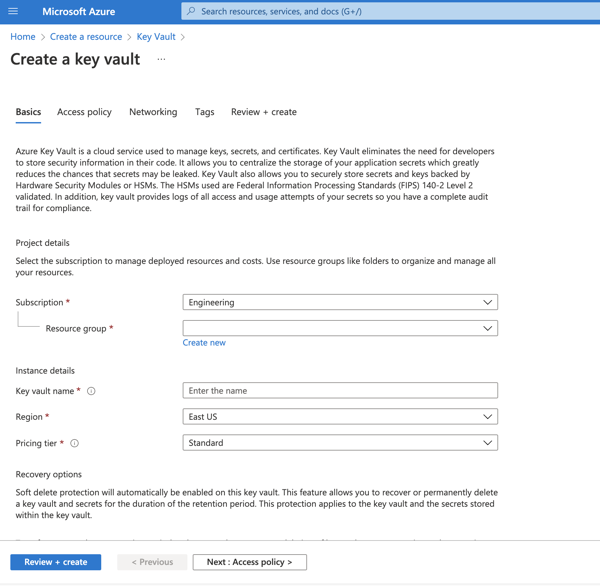The image size is (600, 586).
Task: Go to Home breadcrumb
Action: [x=23, y=37]
